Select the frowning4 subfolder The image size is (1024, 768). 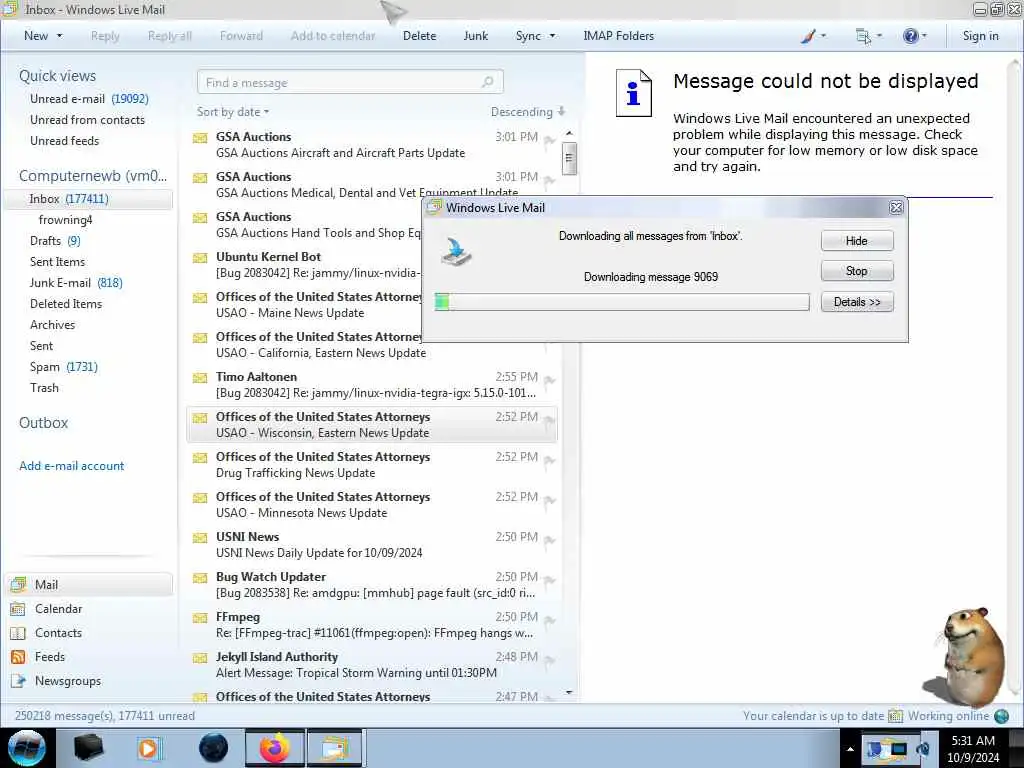click(65, 219)
